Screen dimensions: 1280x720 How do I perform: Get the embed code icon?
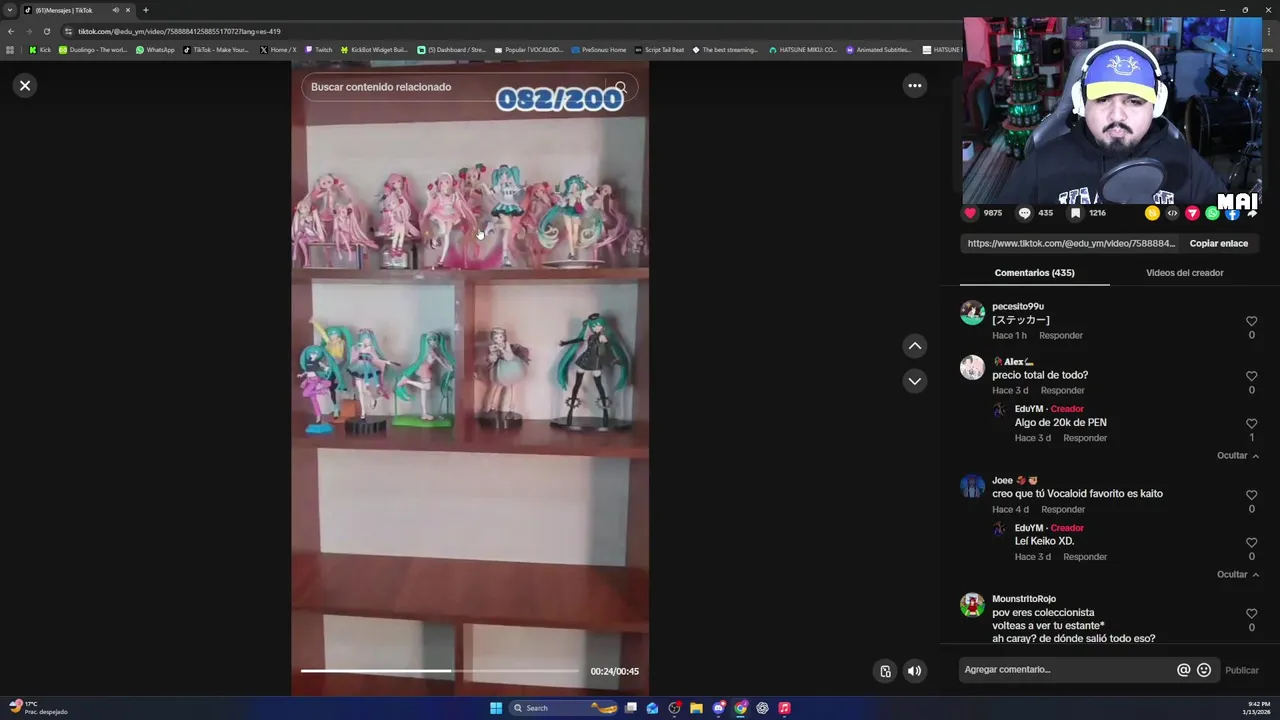(1172, 213)
